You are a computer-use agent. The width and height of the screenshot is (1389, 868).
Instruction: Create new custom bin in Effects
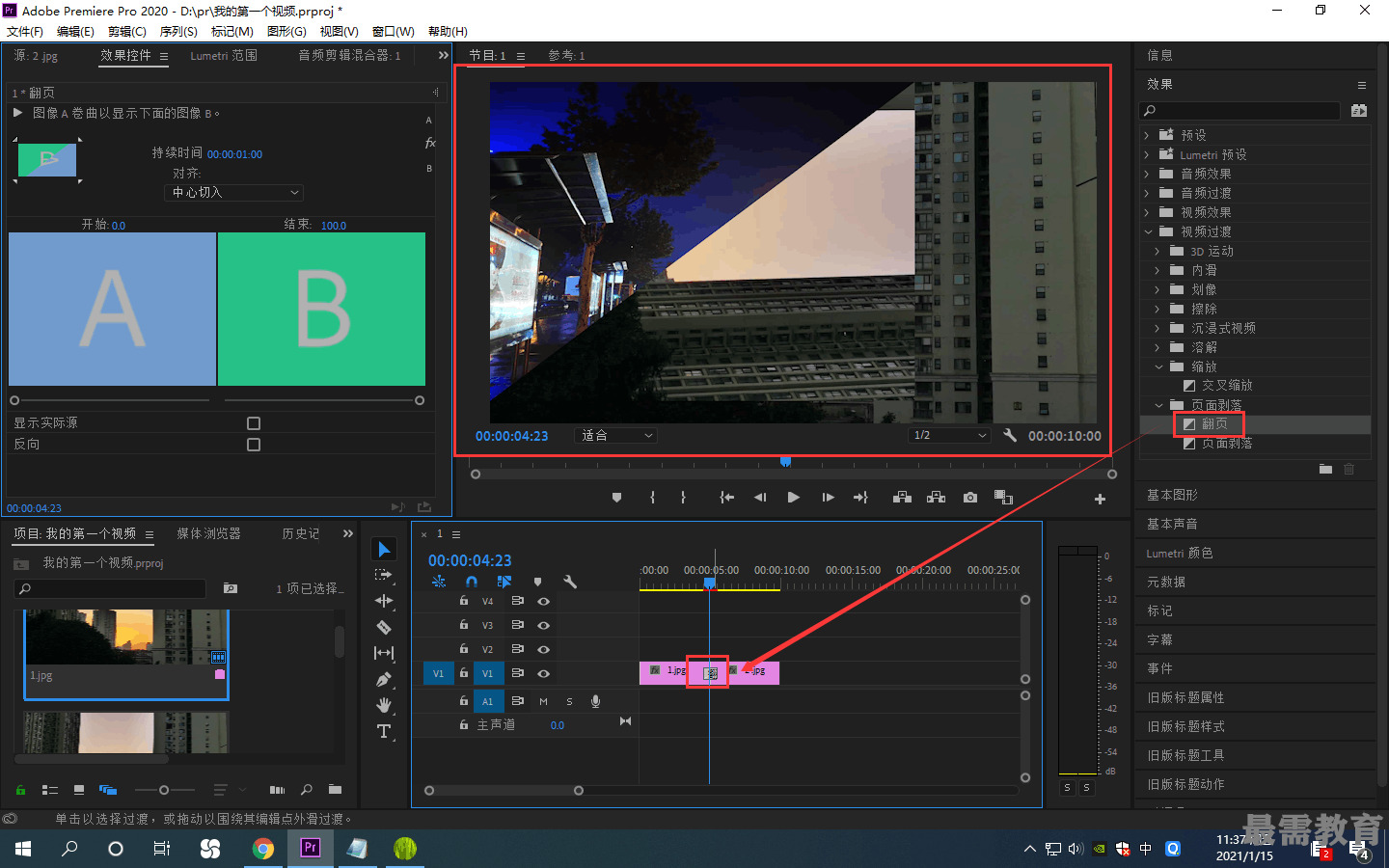click(x=1325, y=469)
